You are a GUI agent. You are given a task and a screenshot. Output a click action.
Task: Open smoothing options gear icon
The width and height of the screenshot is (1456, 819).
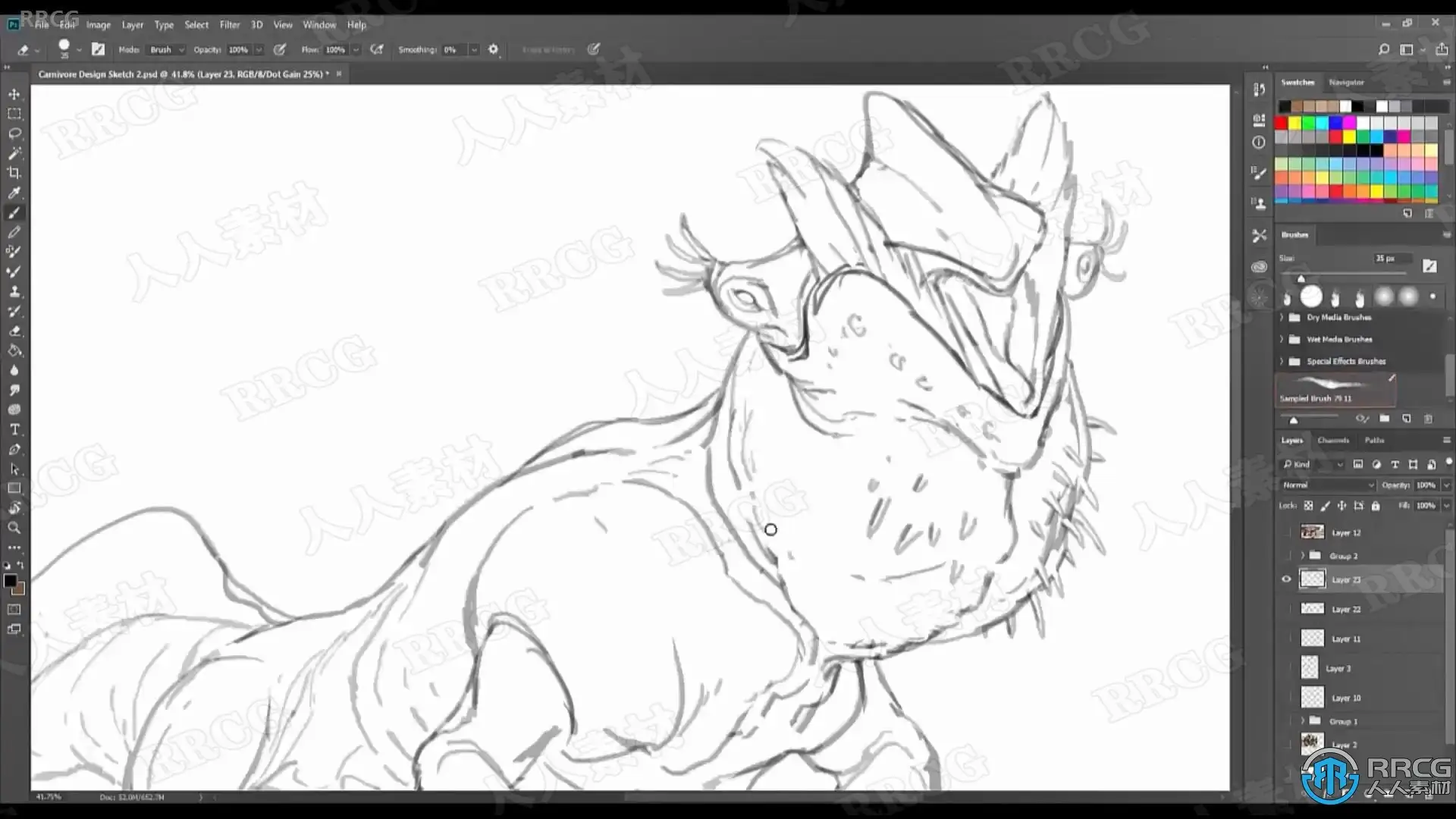pyautogui.click(x=494, y=49)
